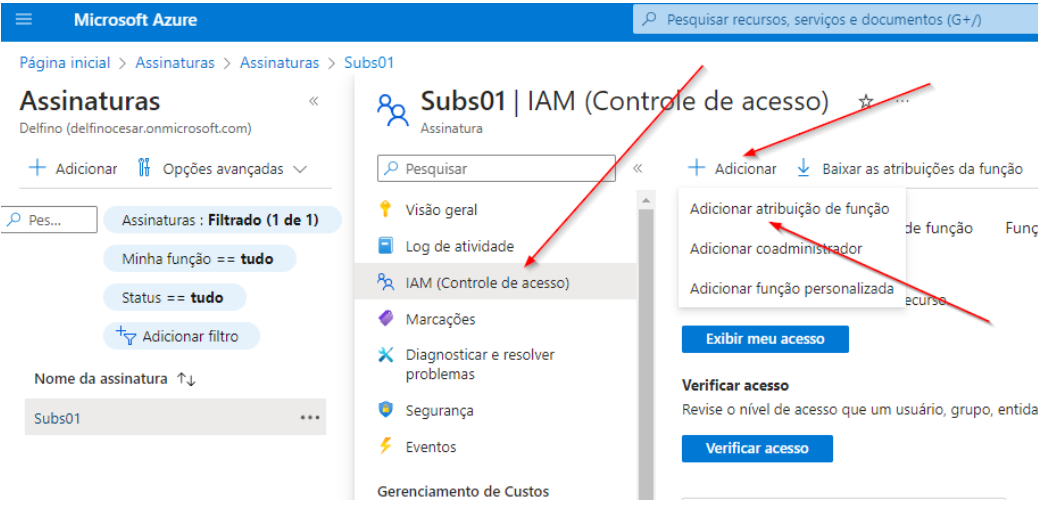
Task: Click the Exibir meu acesso button
Action: tap(765, 339)
